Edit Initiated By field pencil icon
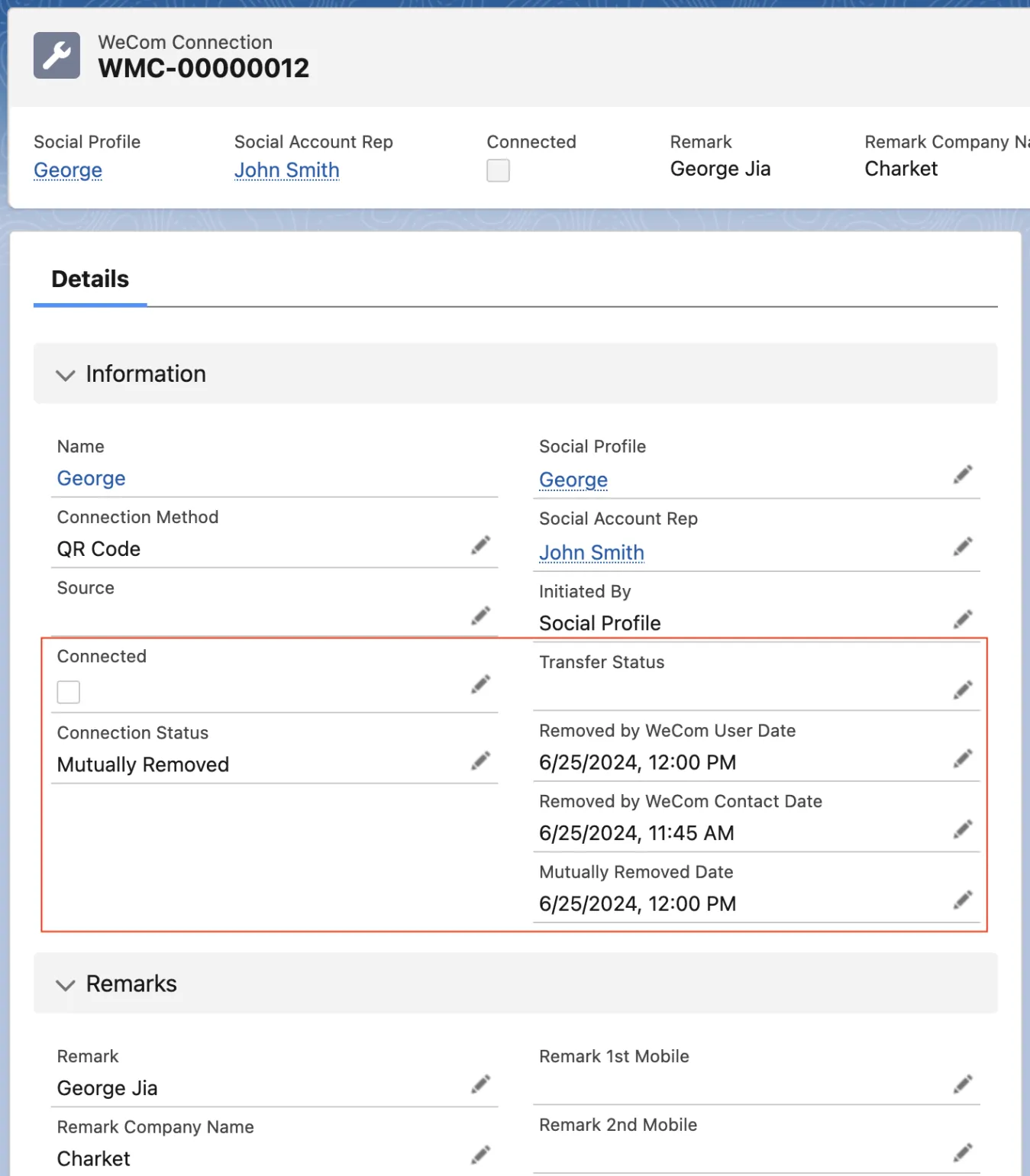Image resolution: width=1030 pixels, height=1176 pixels. click(x=963, y=619)
